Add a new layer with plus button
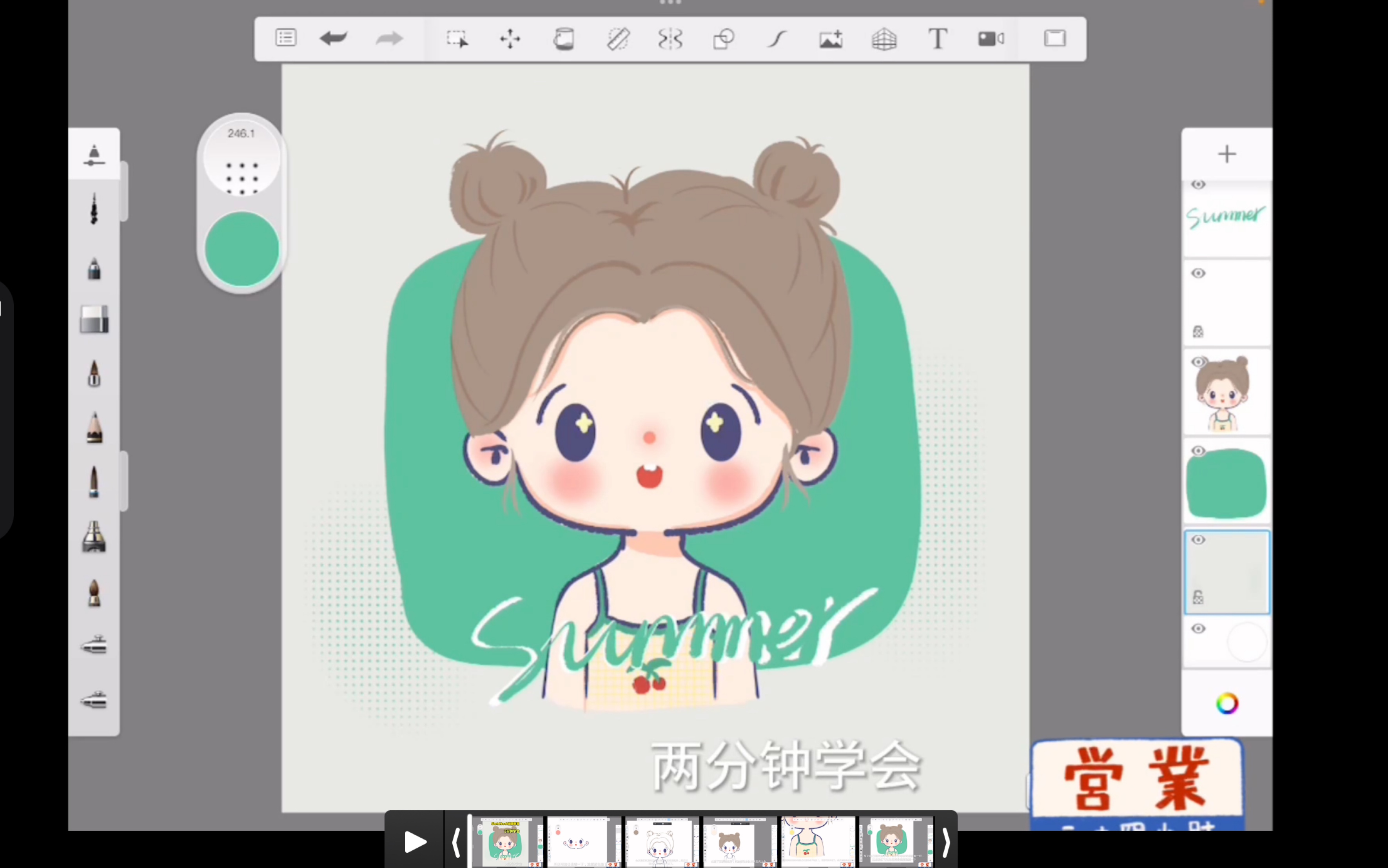This screenshot has height=868, width=1388. click(x=1227, y=154)
